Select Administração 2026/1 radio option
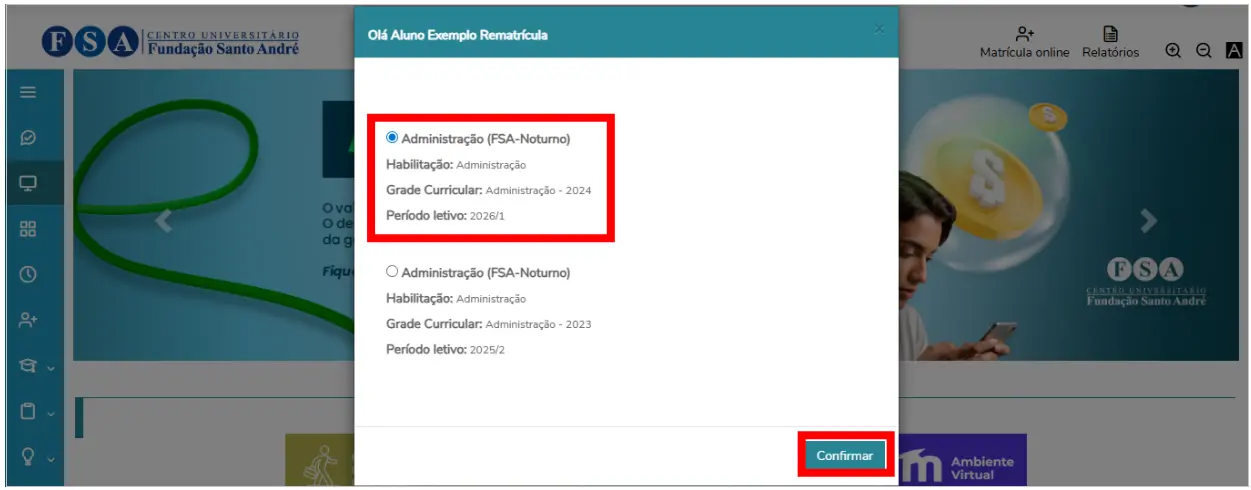This screenshot has width=1251, height=490. click(392, 138)
